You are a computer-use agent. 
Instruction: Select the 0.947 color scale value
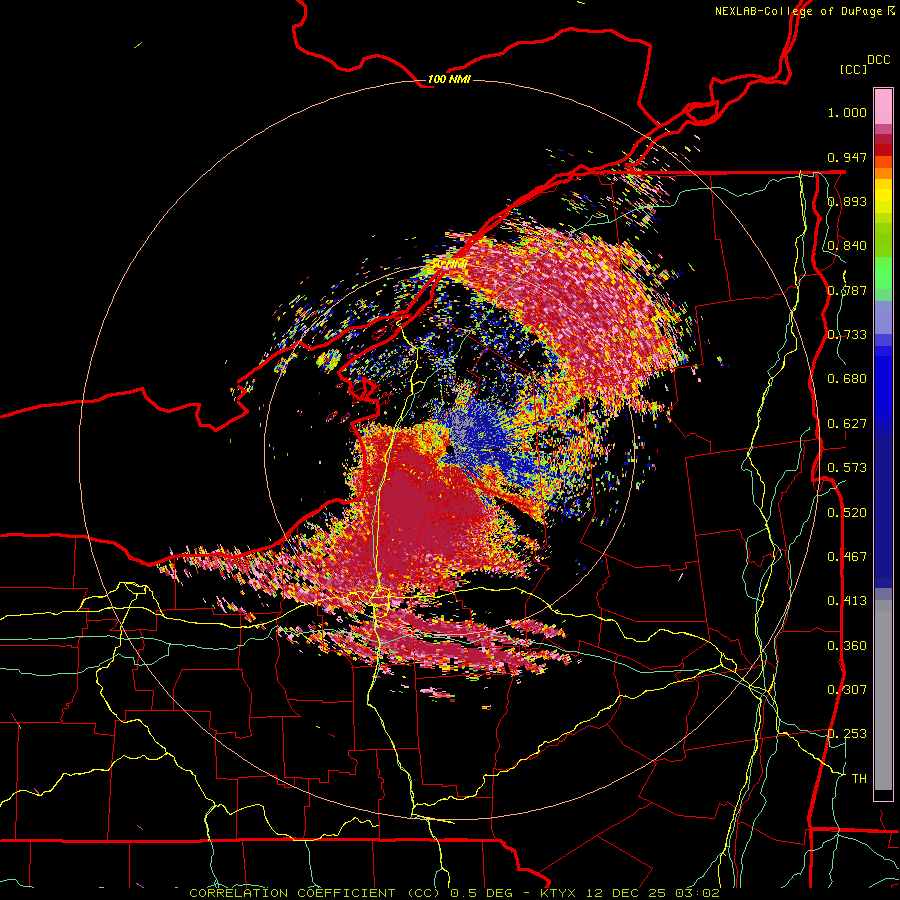847,157
